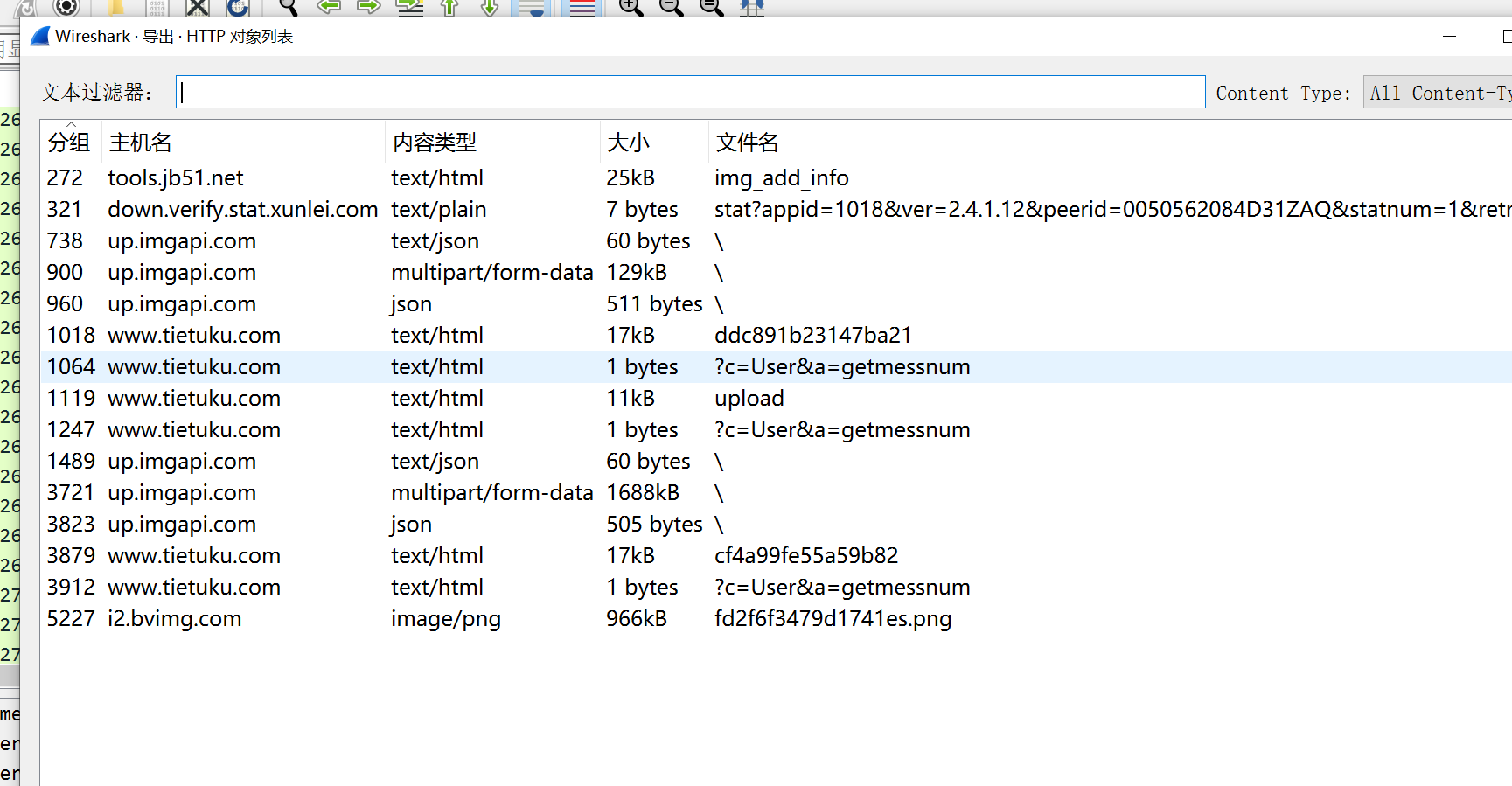Sort by the 大小 column header
This screenshot has width=1512, height=786.
tap(654, 143)
